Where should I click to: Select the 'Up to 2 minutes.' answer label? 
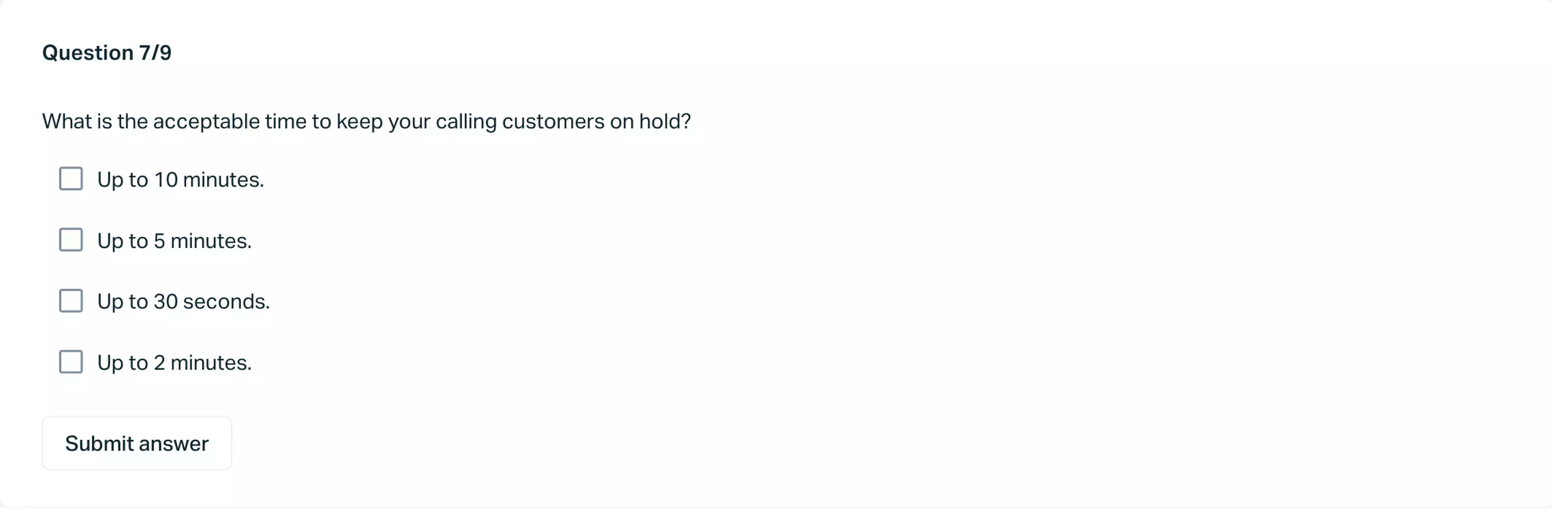point(174,362)
